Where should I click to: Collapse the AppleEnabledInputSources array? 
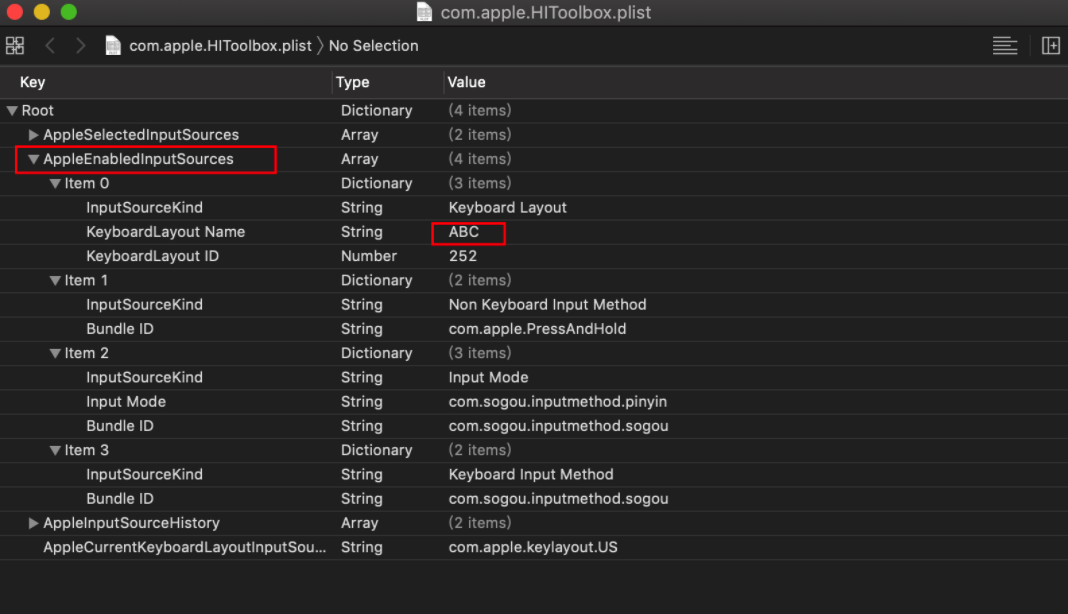pos(34,159)
